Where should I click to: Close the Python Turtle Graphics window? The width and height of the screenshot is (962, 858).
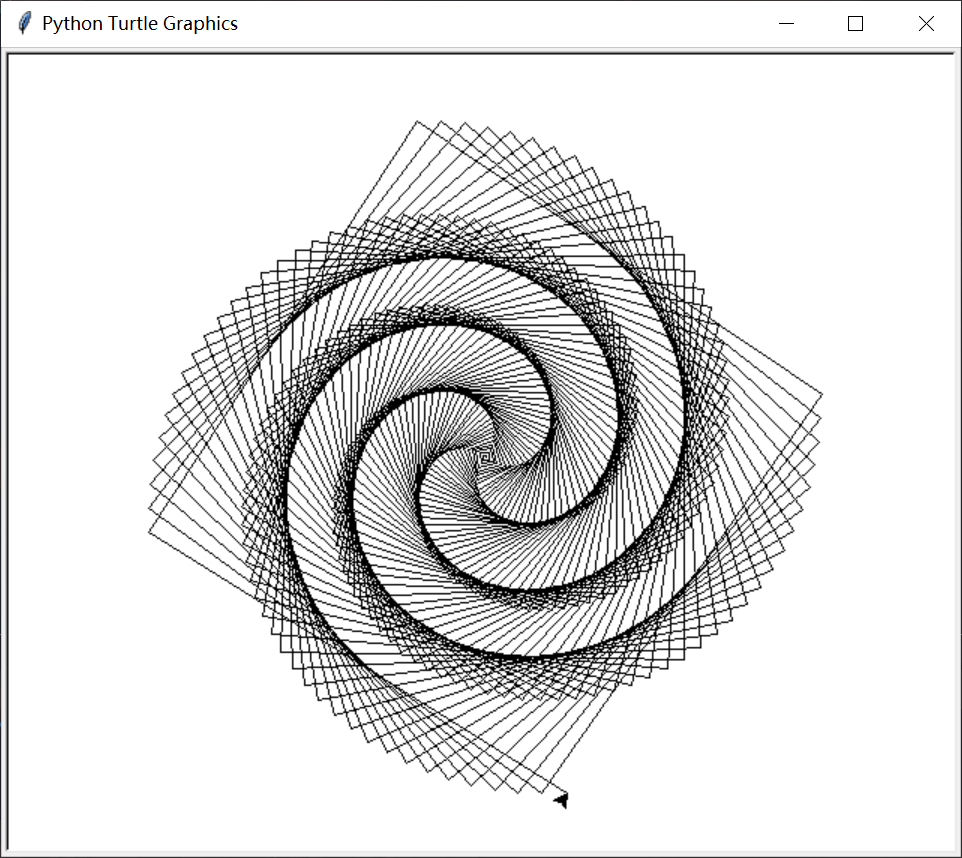[926, 23]
